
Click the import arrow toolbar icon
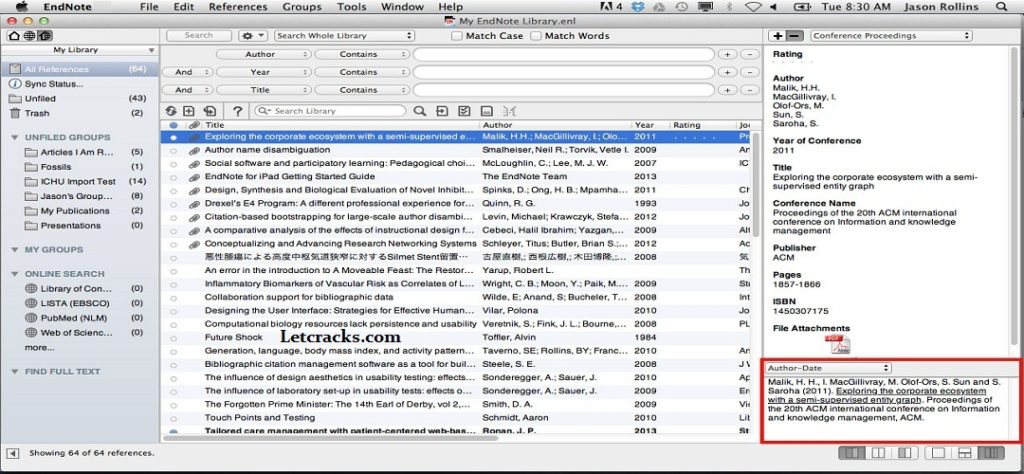(442, 111)
